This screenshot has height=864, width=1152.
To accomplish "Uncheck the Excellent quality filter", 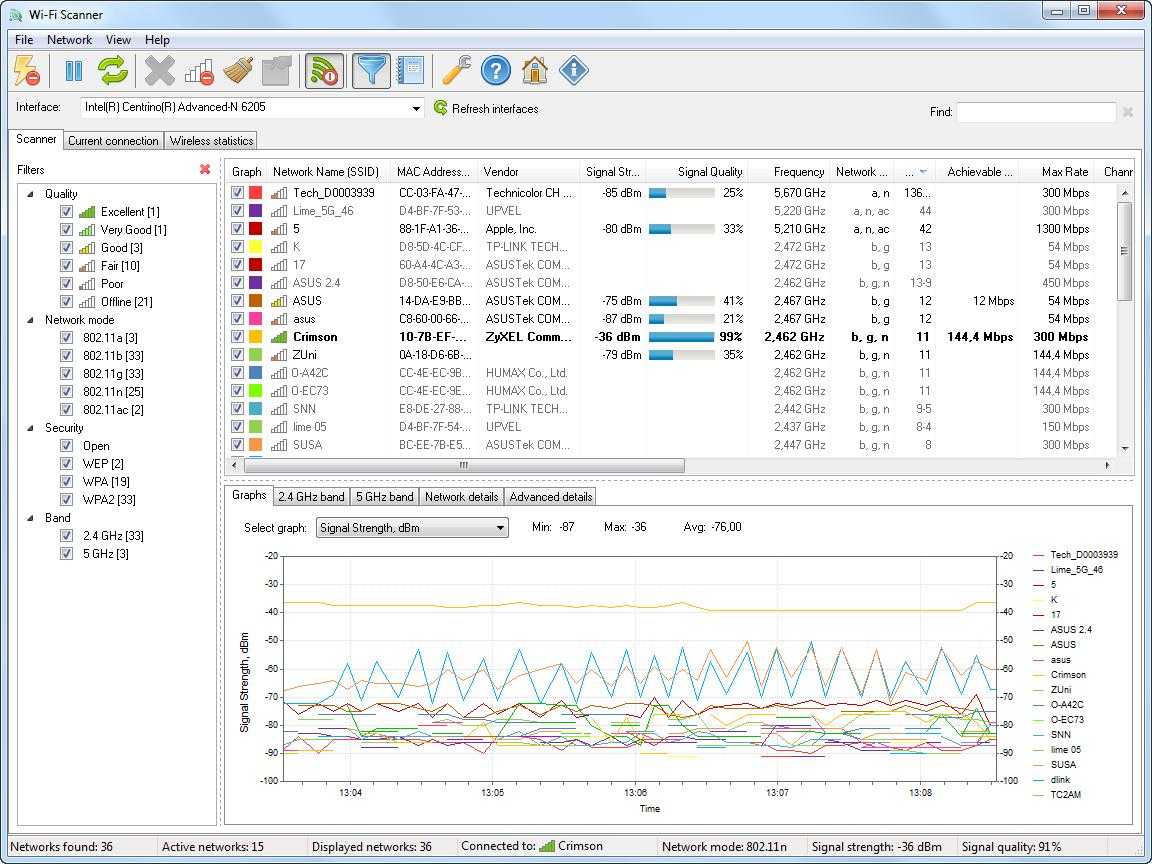I will 66,212.
